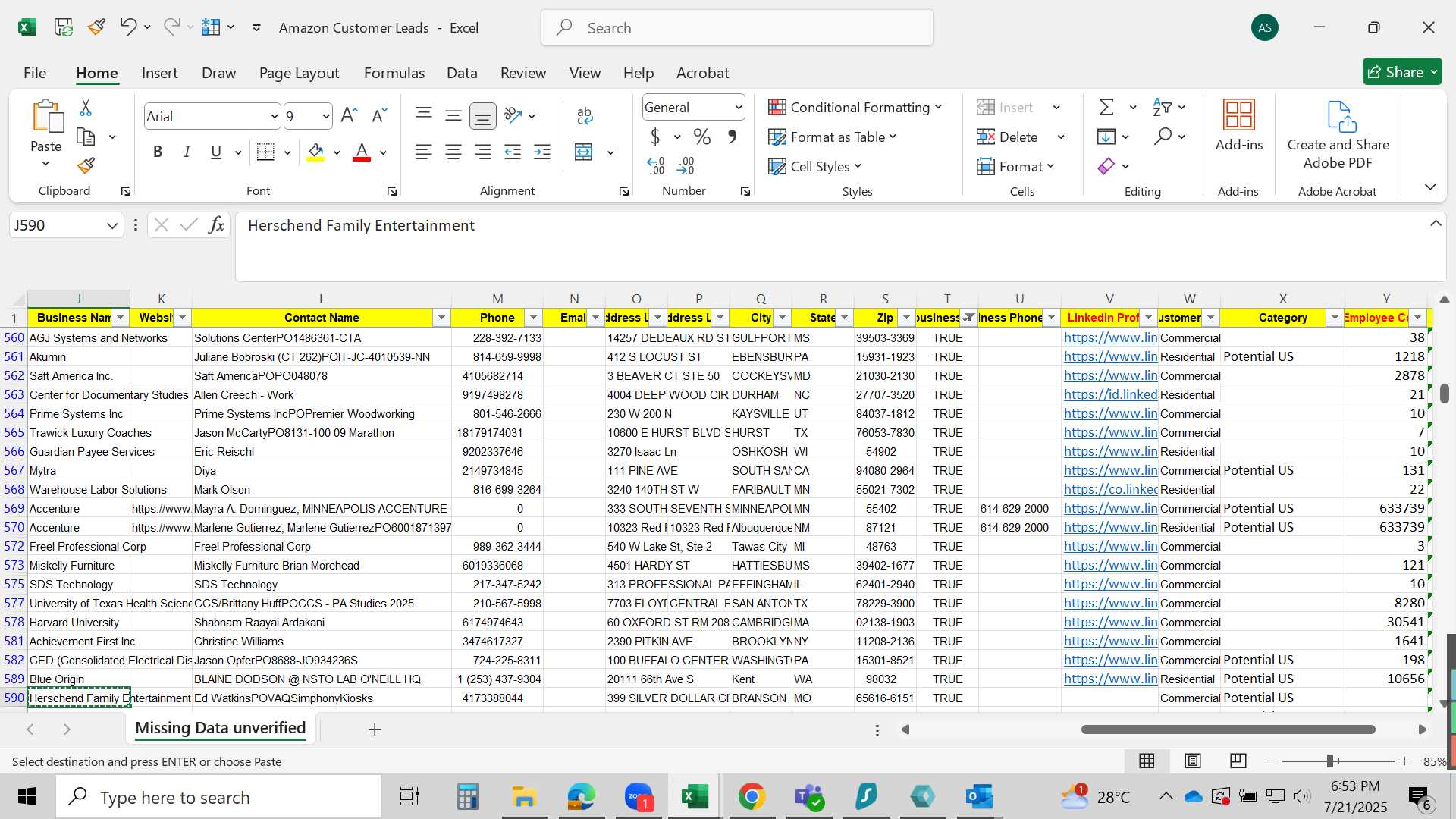The height and width of the screenshot is (819, 1456).
Task: Click in the Excel Search box
Action: pos(736,28)
